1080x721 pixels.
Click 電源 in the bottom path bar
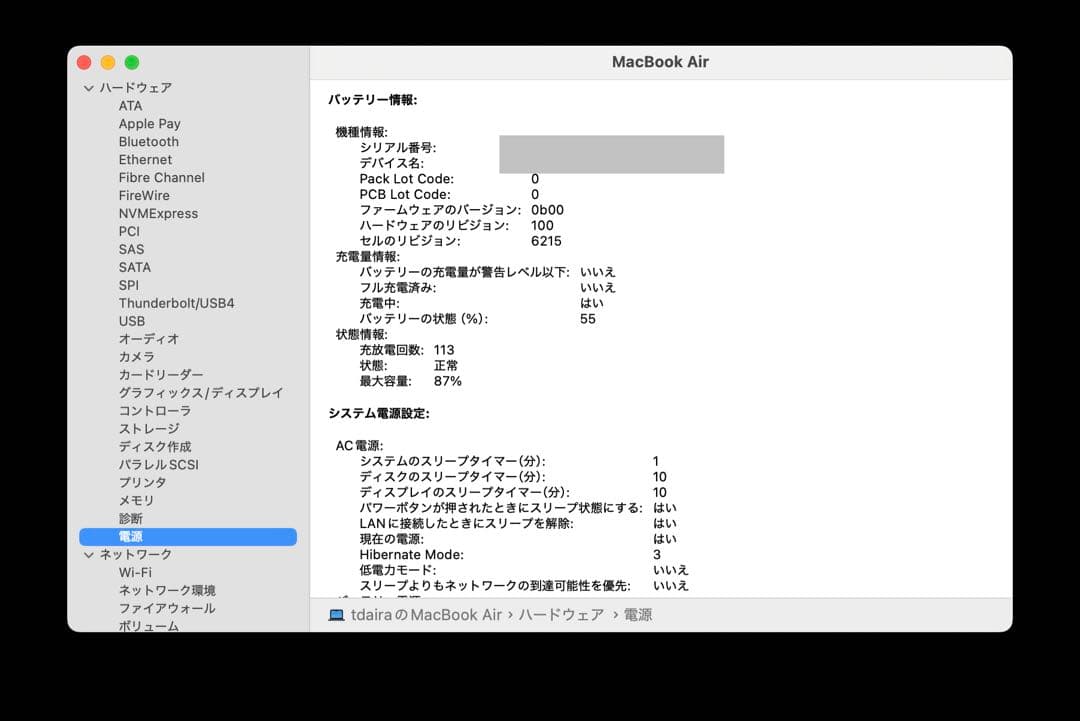638,615
